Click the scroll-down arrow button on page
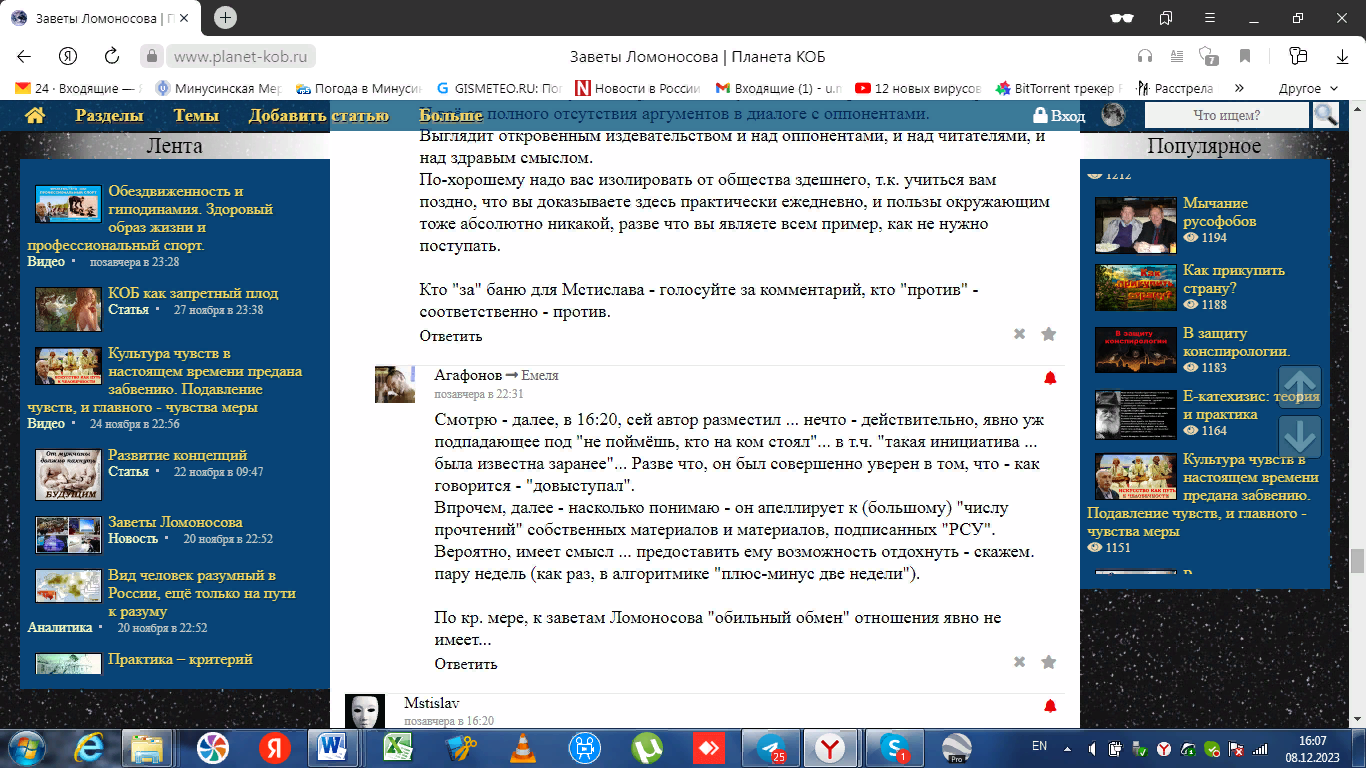 click(x=1300, y=437)
